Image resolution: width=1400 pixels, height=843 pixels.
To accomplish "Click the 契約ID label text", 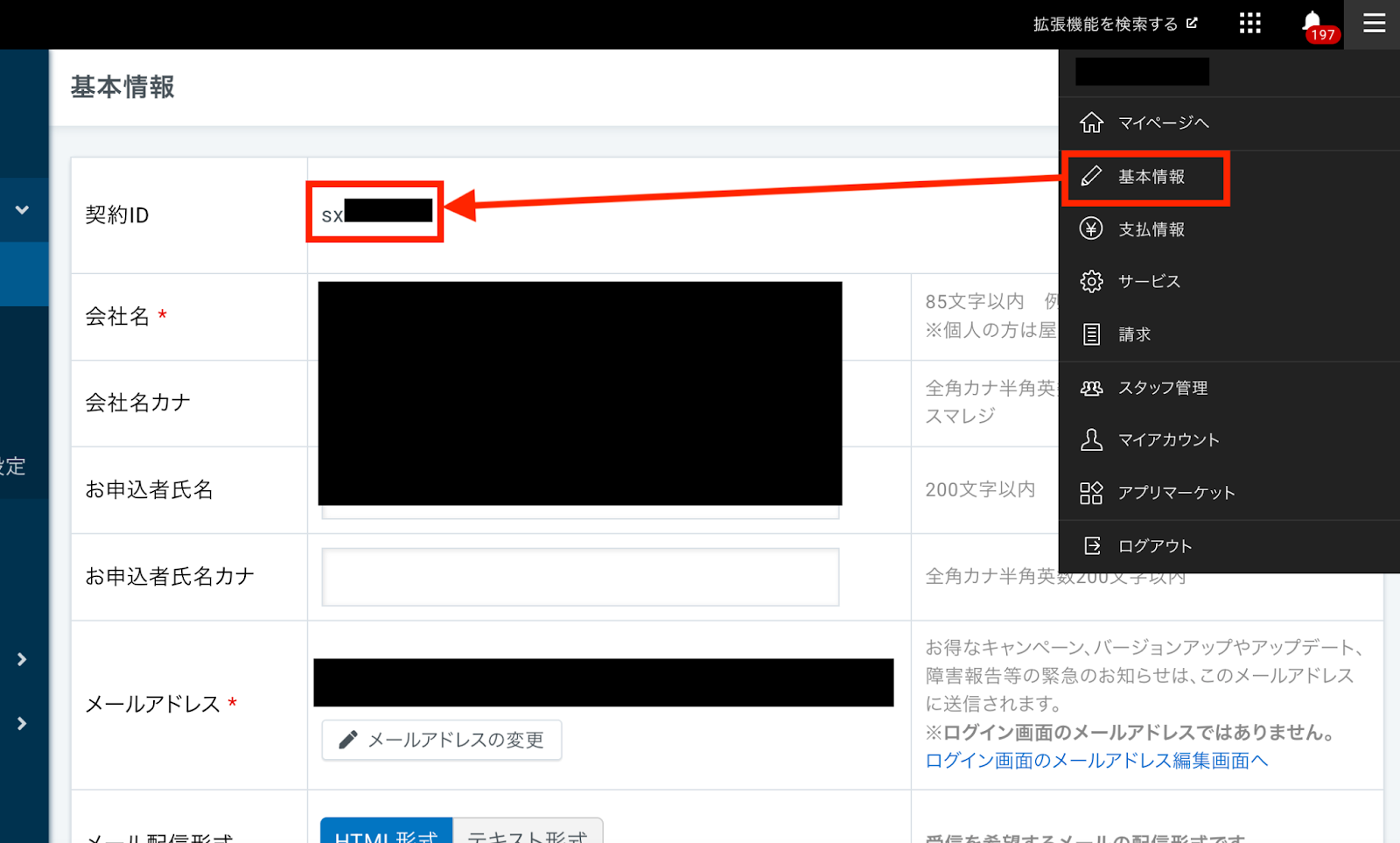I will pos(117,215).
